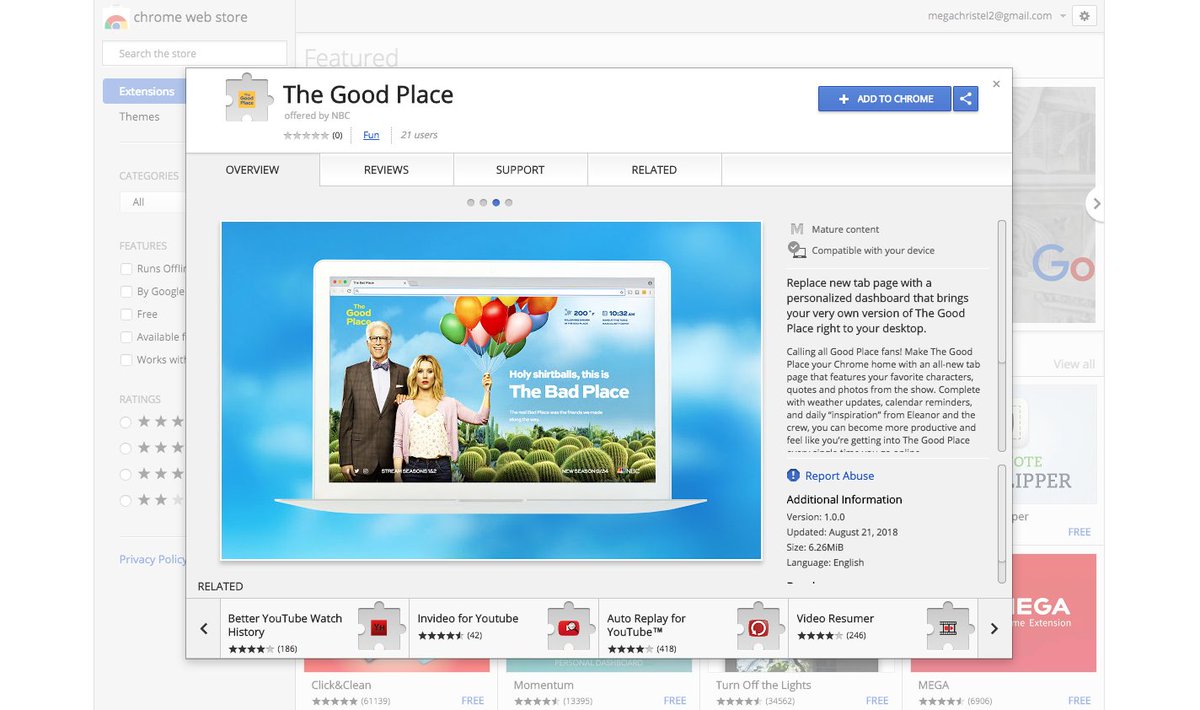Select the lowest star rating radio
Screen dimensions: 1200x710
click(126, 500)
